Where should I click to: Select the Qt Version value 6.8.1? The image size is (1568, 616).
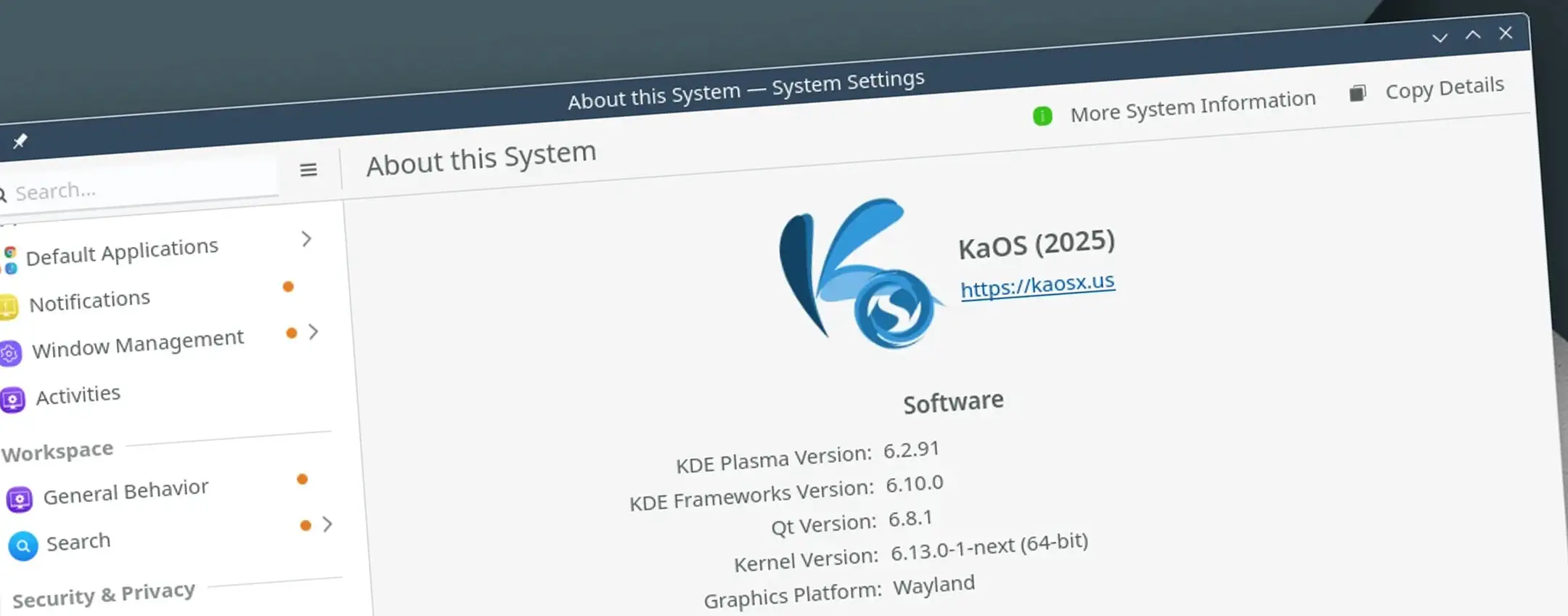[x=910, y=519]
